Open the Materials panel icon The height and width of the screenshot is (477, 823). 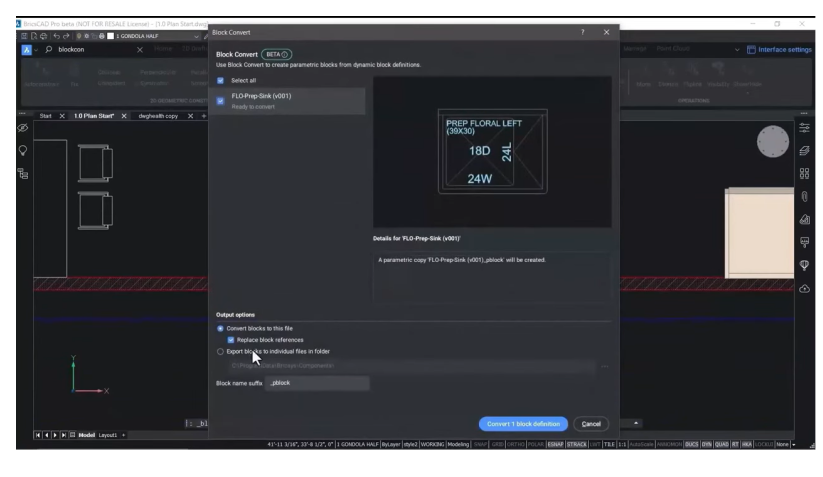pyautogui.click(x=804, y=219)
